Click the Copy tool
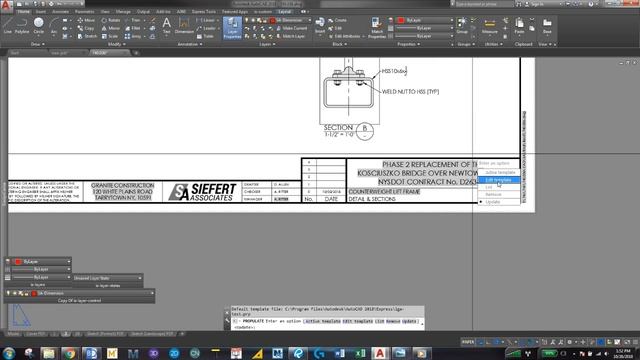The height and width of the screenshot is (360, 640). click(86, 28)
